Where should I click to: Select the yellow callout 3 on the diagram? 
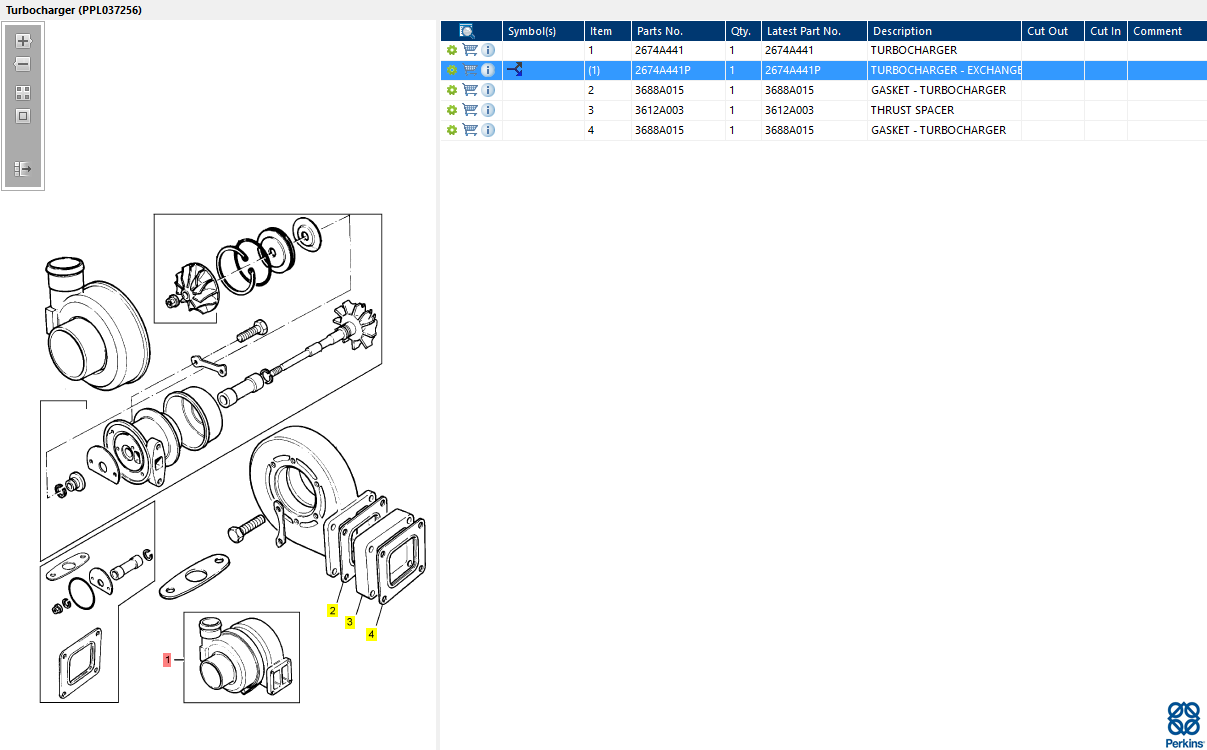(349, 622)
